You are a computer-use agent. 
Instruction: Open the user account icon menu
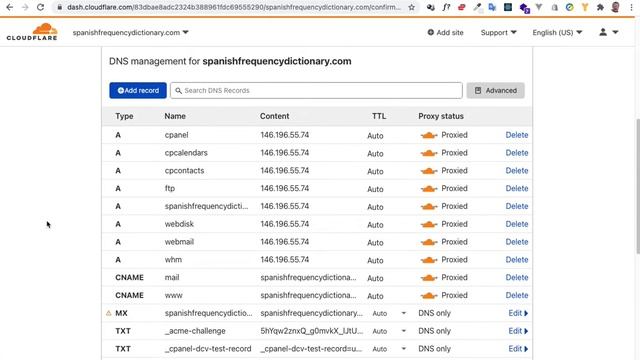tap(608, 32)
